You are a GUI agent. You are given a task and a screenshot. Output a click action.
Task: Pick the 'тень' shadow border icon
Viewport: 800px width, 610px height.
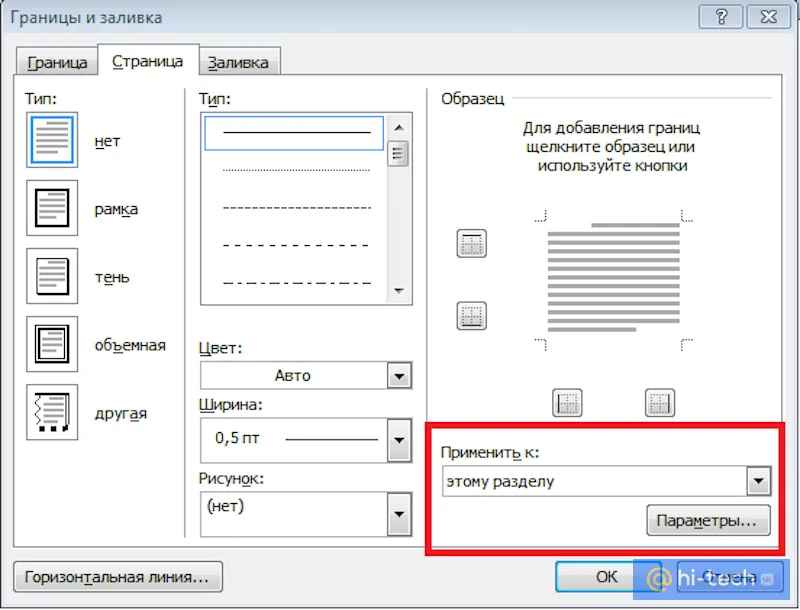(52, 276)
